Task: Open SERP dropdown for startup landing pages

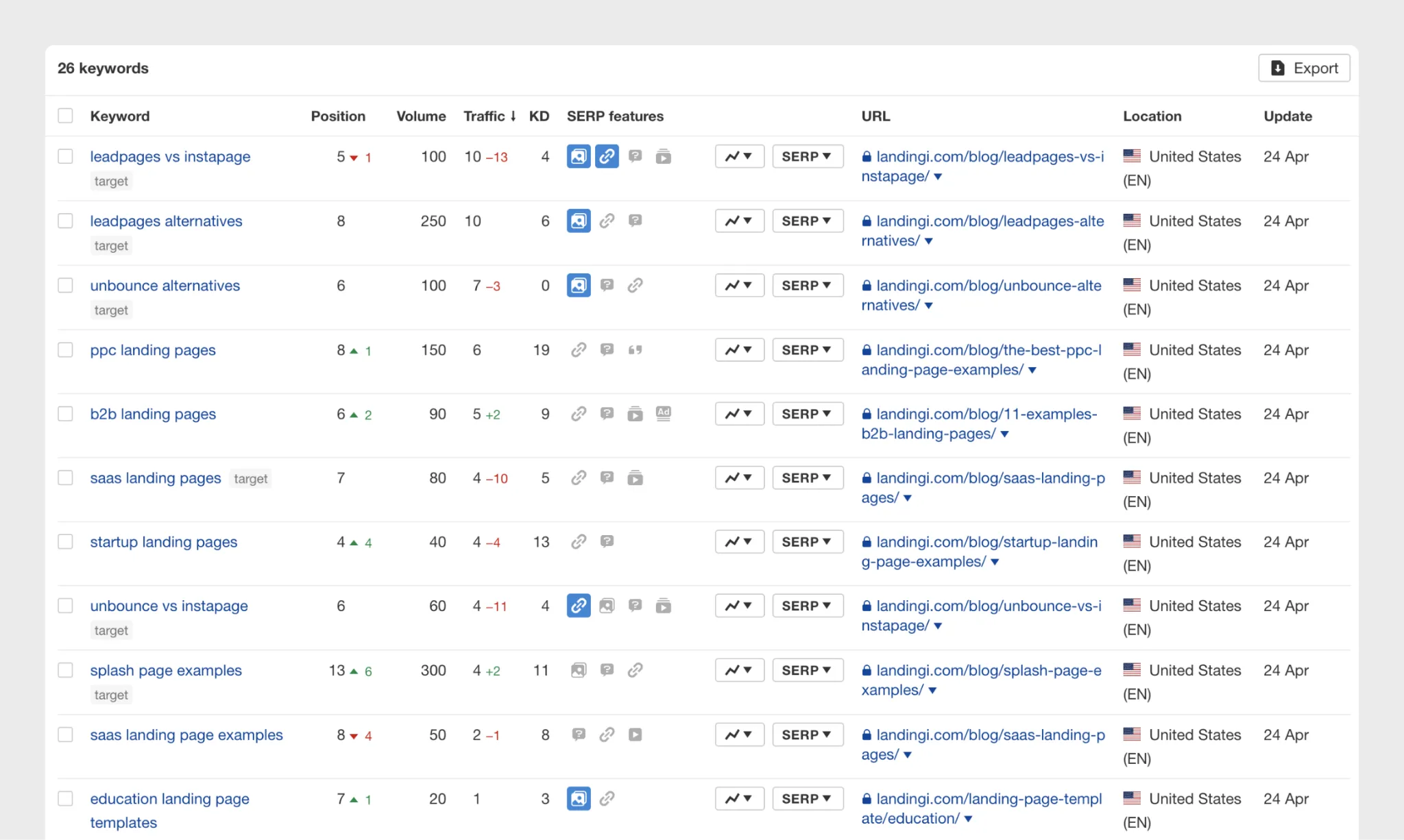Action: point(807,541)
